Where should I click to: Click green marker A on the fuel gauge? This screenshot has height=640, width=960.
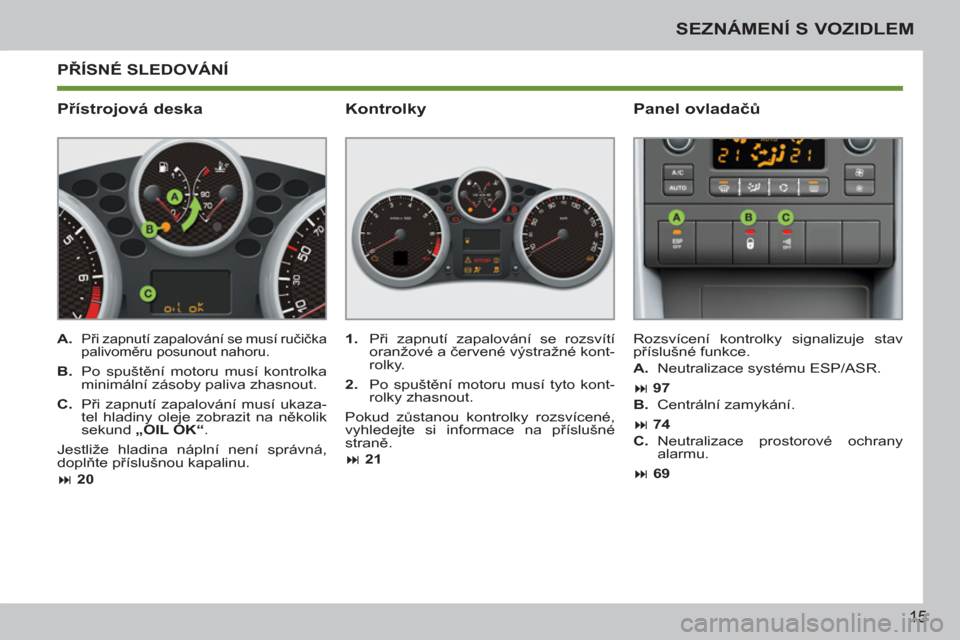tap(175, 197)
